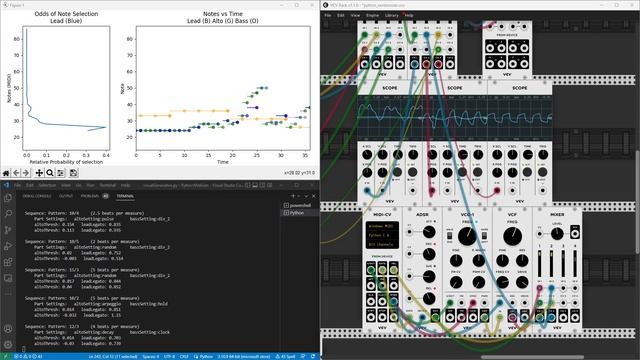
Task: Reset the plot view with the Home icon
Action: (6, 173)
